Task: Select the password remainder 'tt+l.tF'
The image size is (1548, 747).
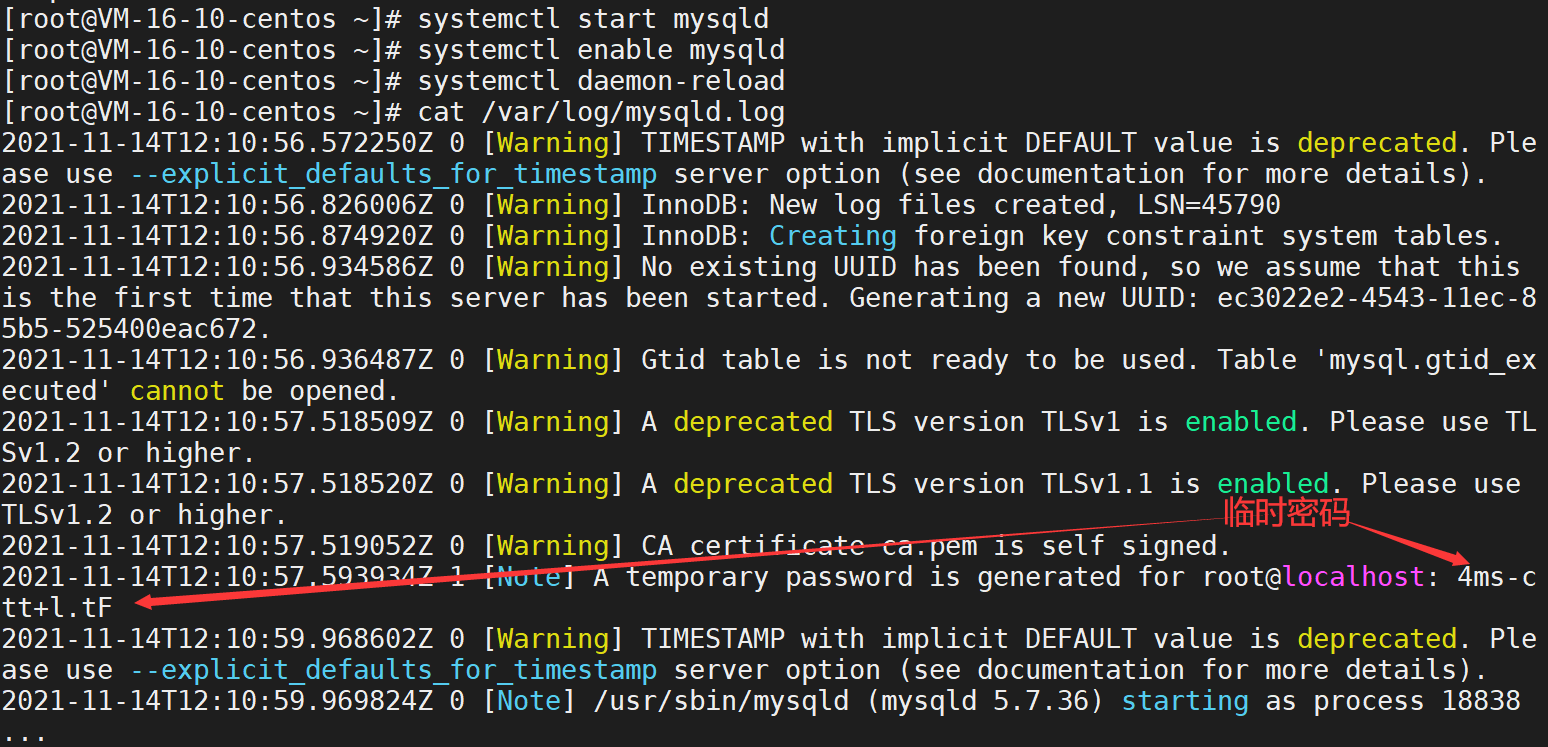Action: pyautogui.click(x=57, y=607)
